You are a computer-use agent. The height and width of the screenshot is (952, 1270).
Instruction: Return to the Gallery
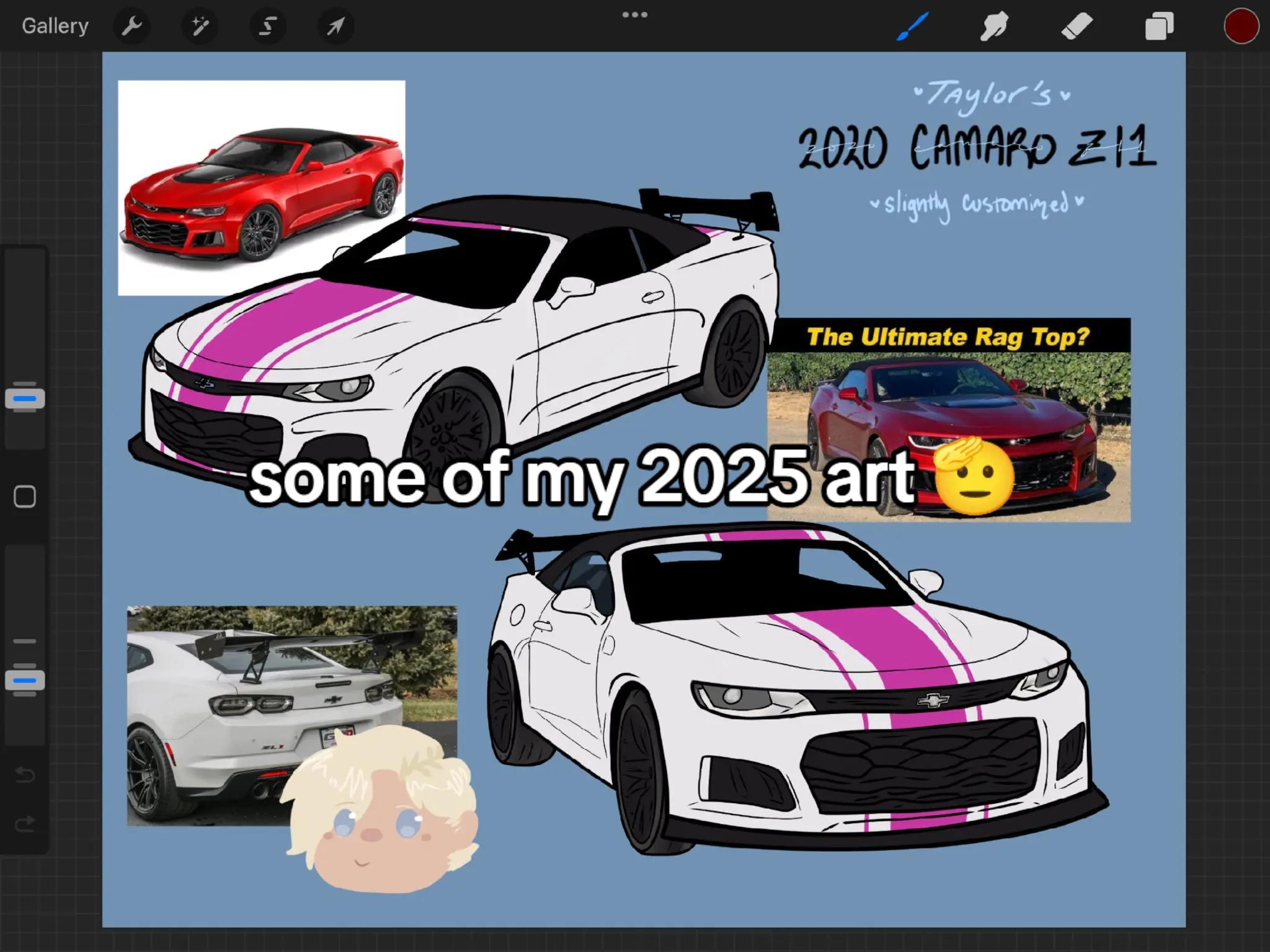tap(55, 26)
